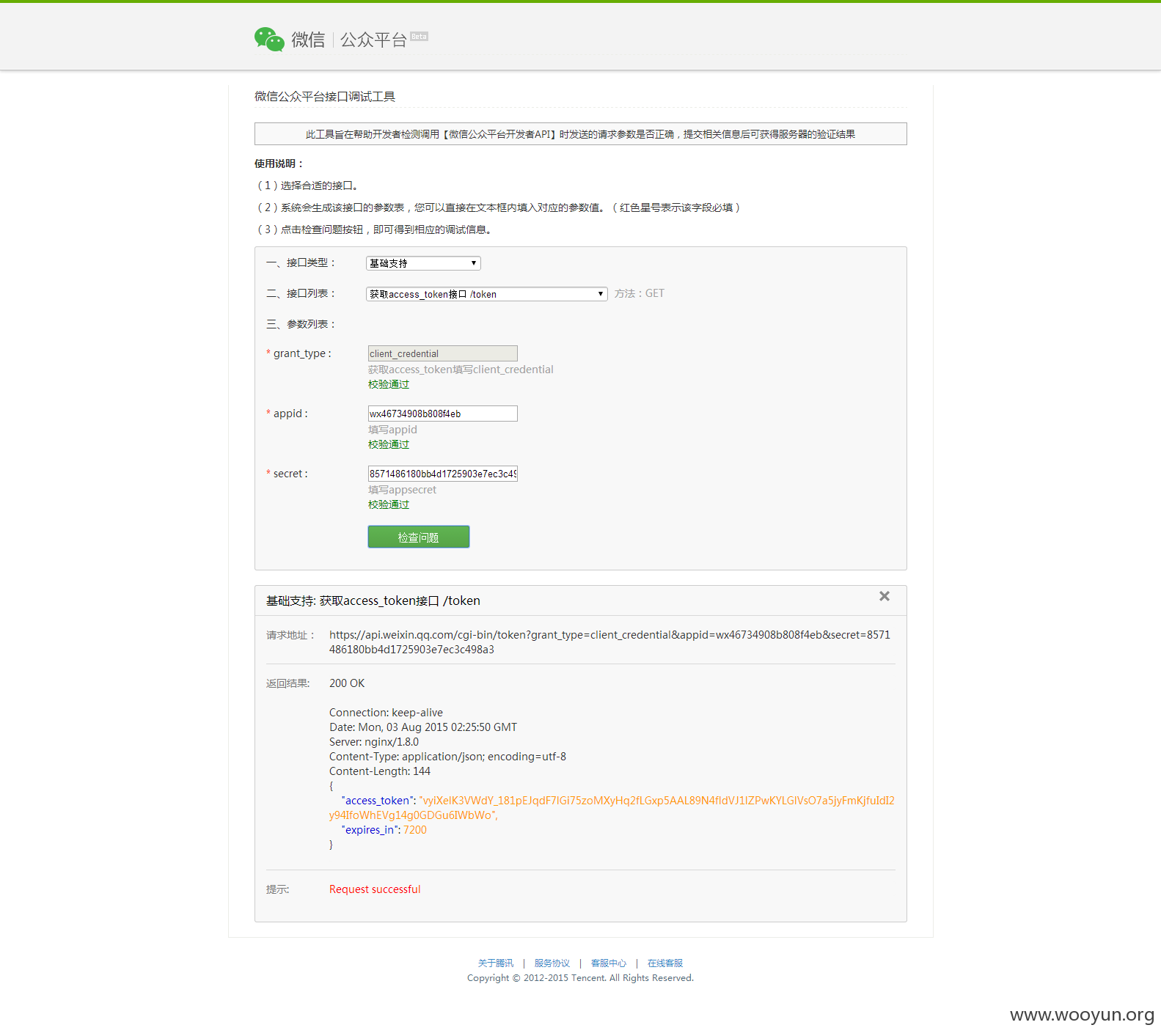This screenshot has width=1161, height=1036.
Task: Click 校验通过 under the grant_type field
Action: pyautogui.click(x=389, y=384)
